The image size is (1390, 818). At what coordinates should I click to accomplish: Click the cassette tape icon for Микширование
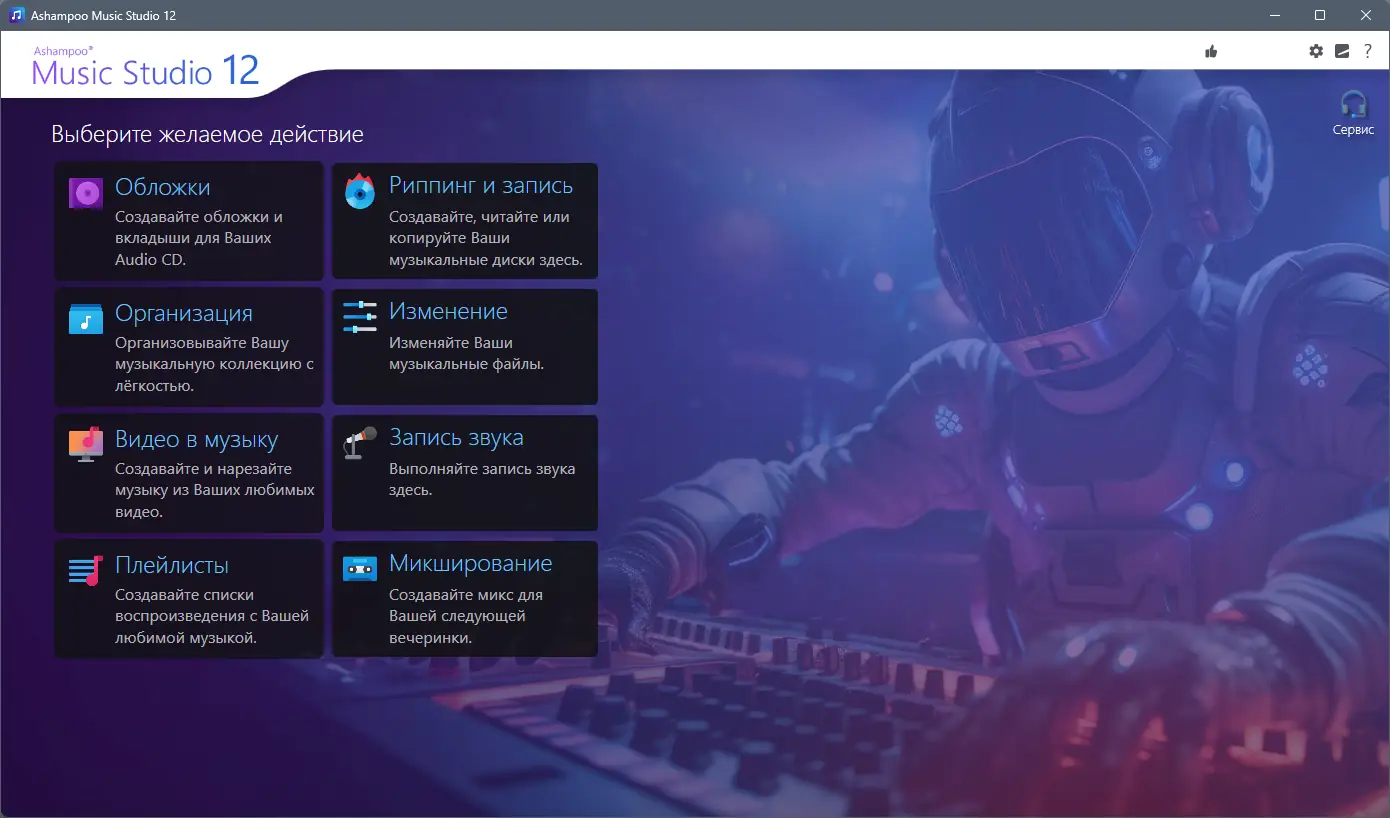[360, 569]
